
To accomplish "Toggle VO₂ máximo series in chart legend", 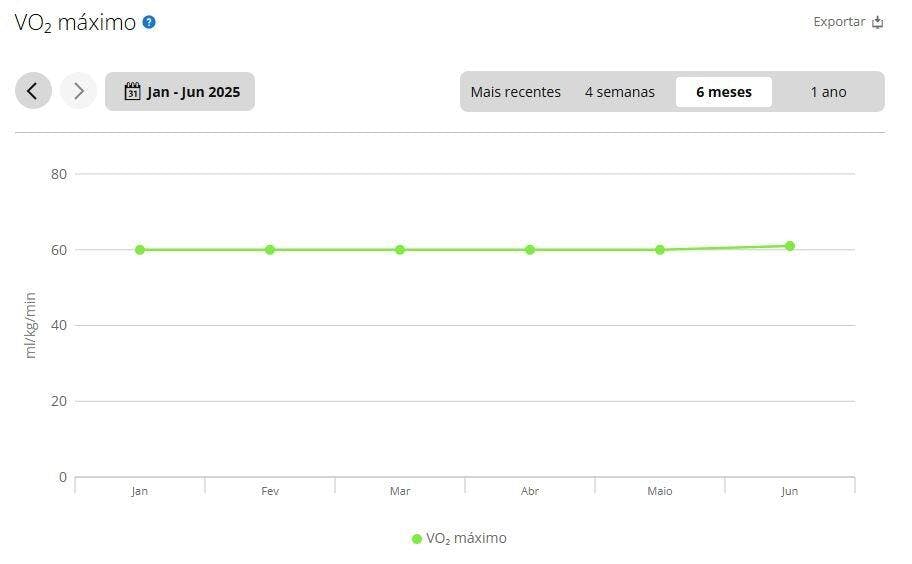I will [459, 538].
